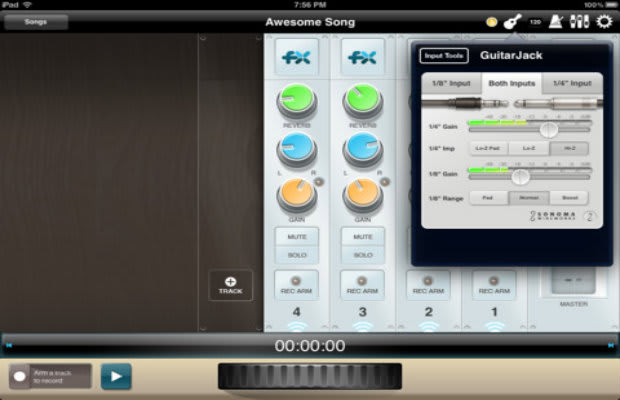
Task: Open the mixer view icon
Action: pos(579,22)
